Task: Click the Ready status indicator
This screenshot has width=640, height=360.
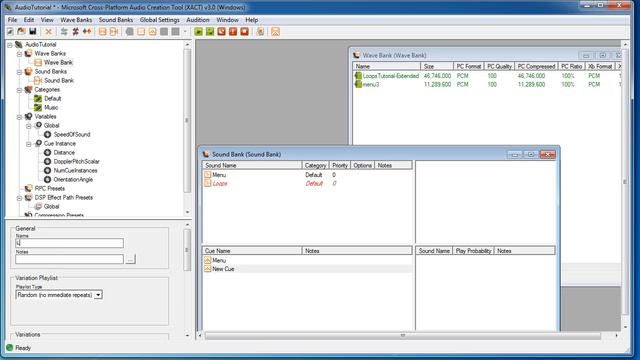Action: (18, 348)
